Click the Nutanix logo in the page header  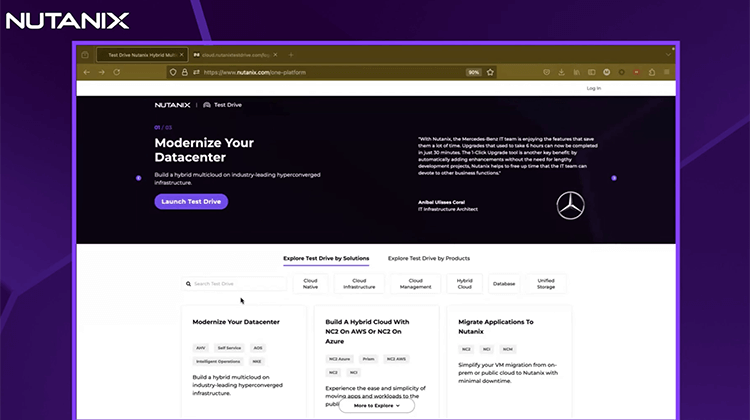coord(175,104)
